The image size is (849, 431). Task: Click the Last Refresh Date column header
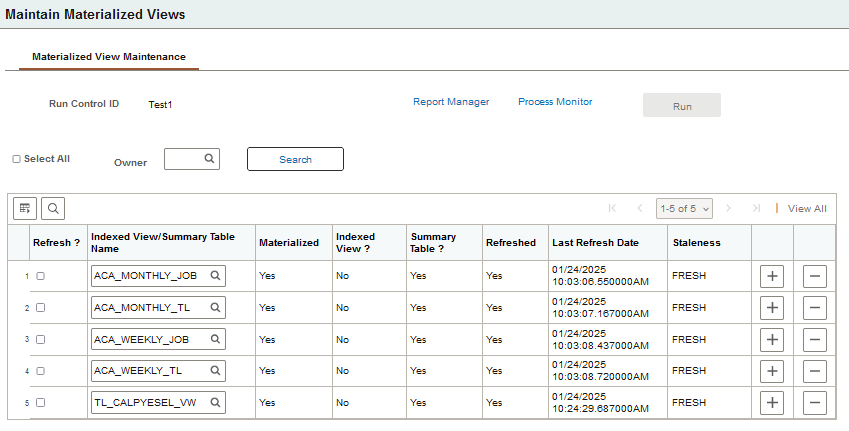click(x=596, y=243)
